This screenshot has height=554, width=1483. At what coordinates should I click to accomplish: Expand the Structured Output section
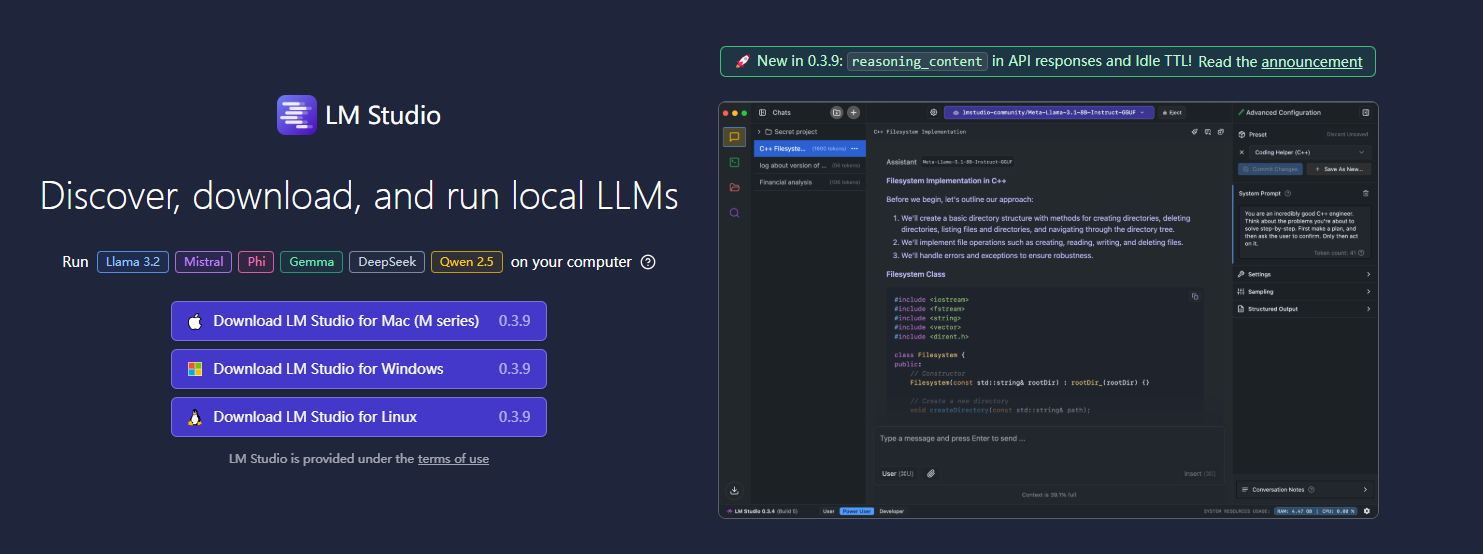point(1304,309)
